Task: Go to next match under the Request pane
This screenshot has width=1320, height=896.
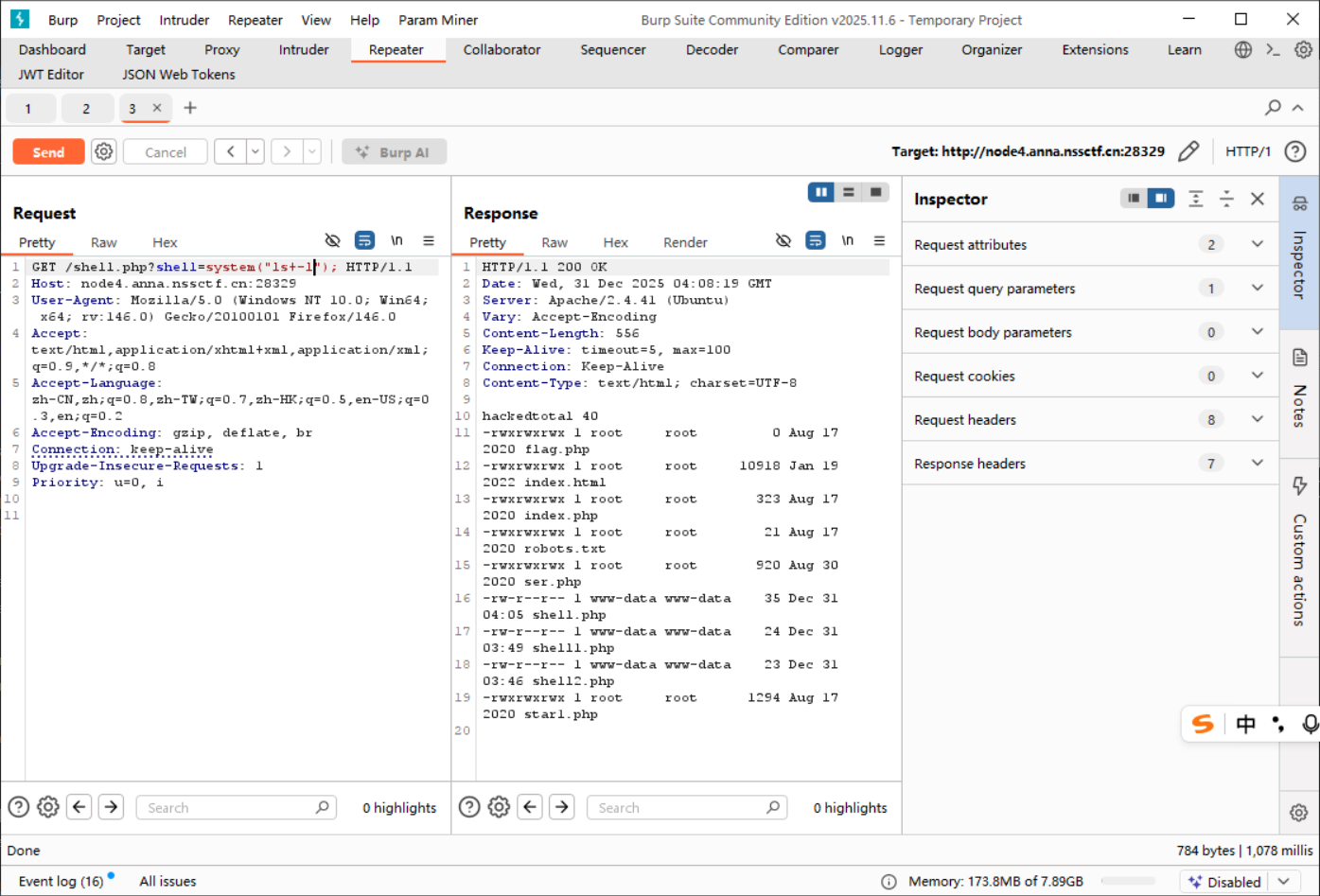Action: point(112,807)
